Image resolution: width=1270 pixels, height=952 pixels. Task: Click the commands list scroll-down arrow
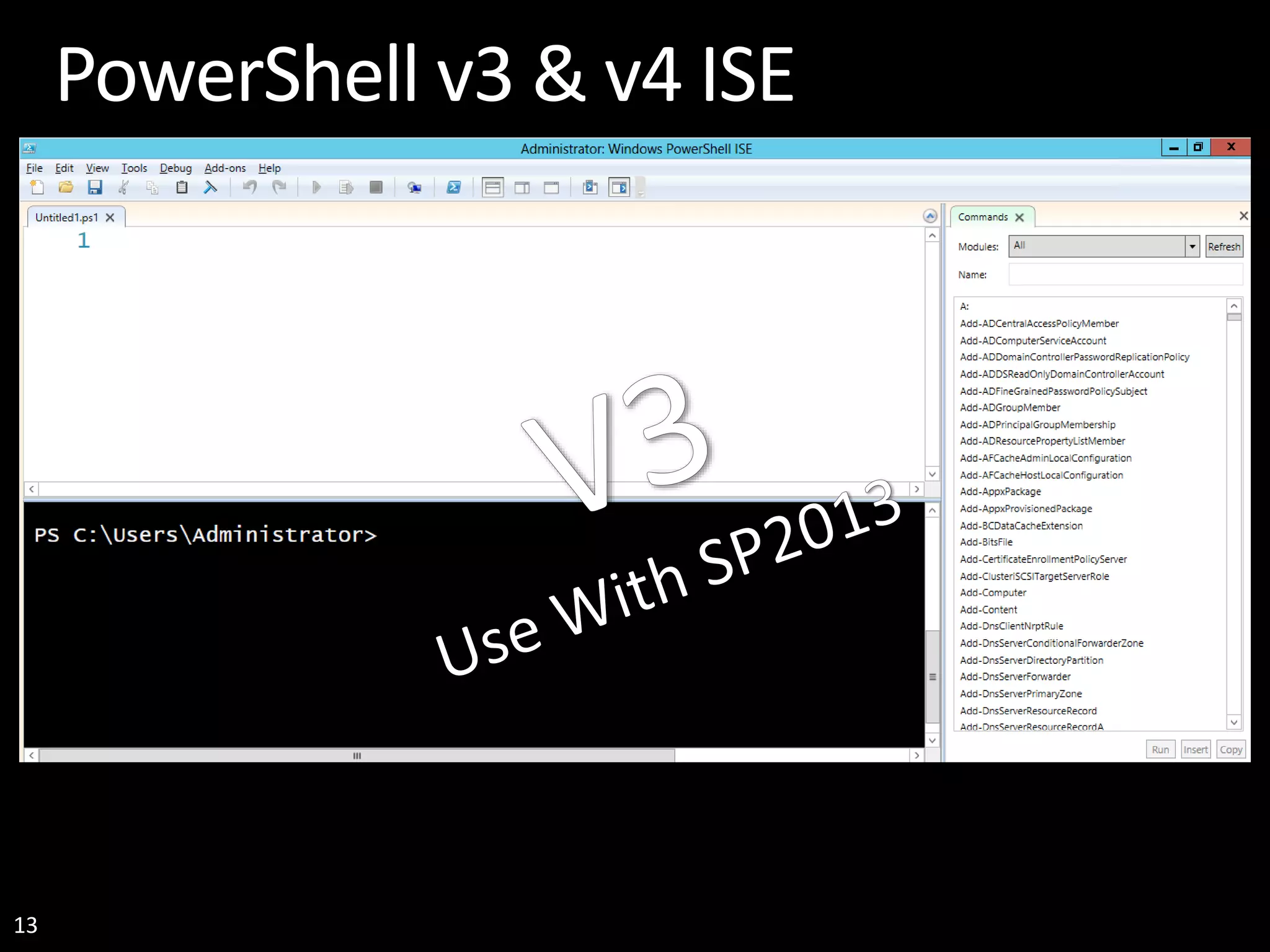click(1234, 722)
